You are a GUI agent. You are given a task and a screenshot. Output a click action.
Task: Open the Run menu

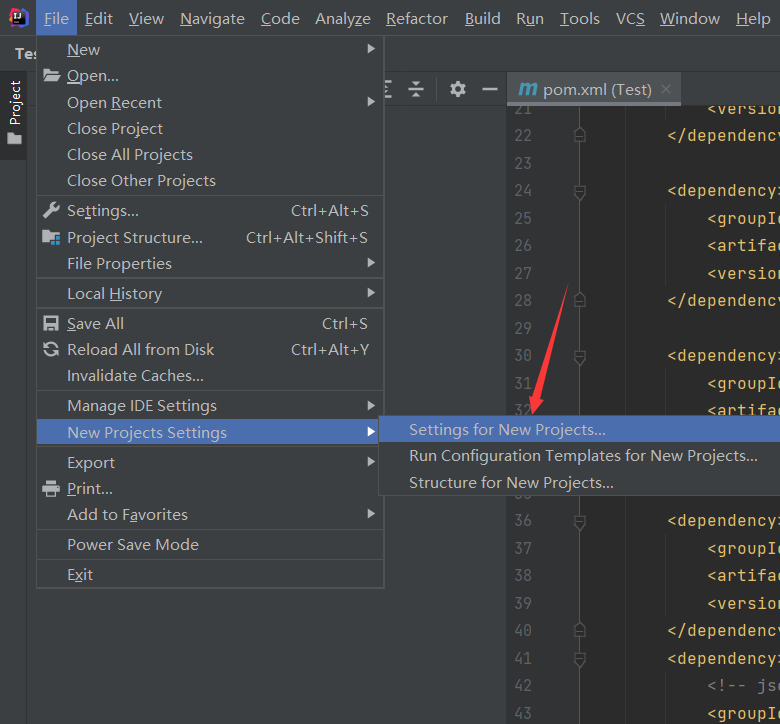pos(530,18)
